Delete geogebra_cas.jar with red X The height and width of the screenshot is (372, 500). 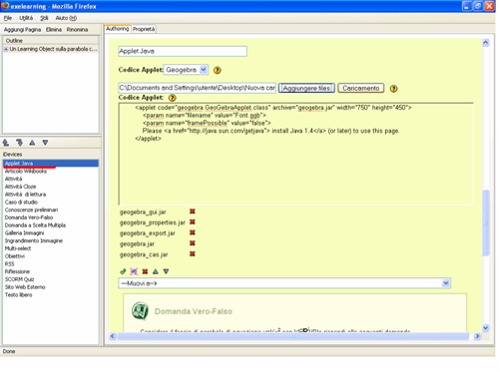pos(192,254)
